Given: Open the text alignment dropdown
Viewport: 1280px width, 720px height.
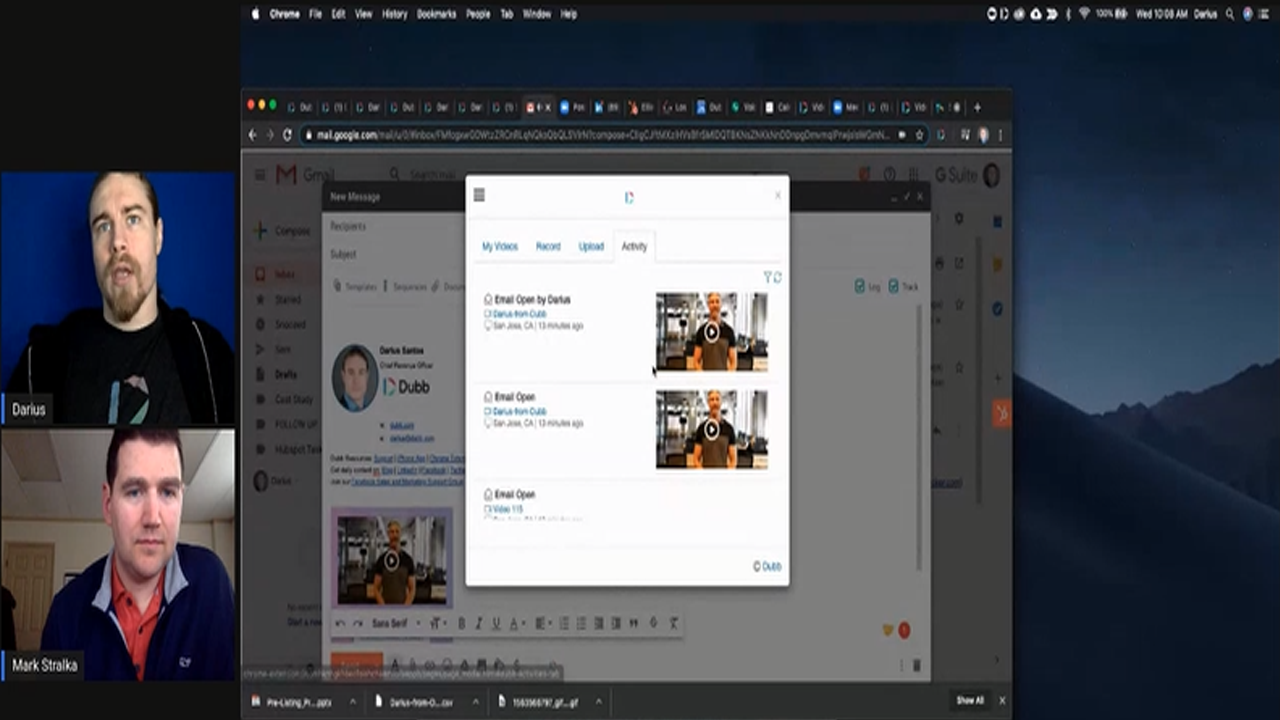Looking at the screenshot, I should [543, 623].
